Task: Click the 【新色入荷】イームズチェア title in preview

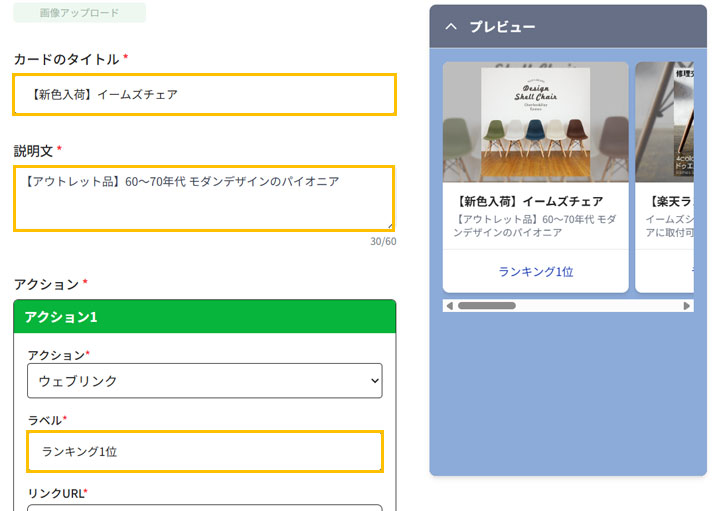Action: (x=529, y=201)
